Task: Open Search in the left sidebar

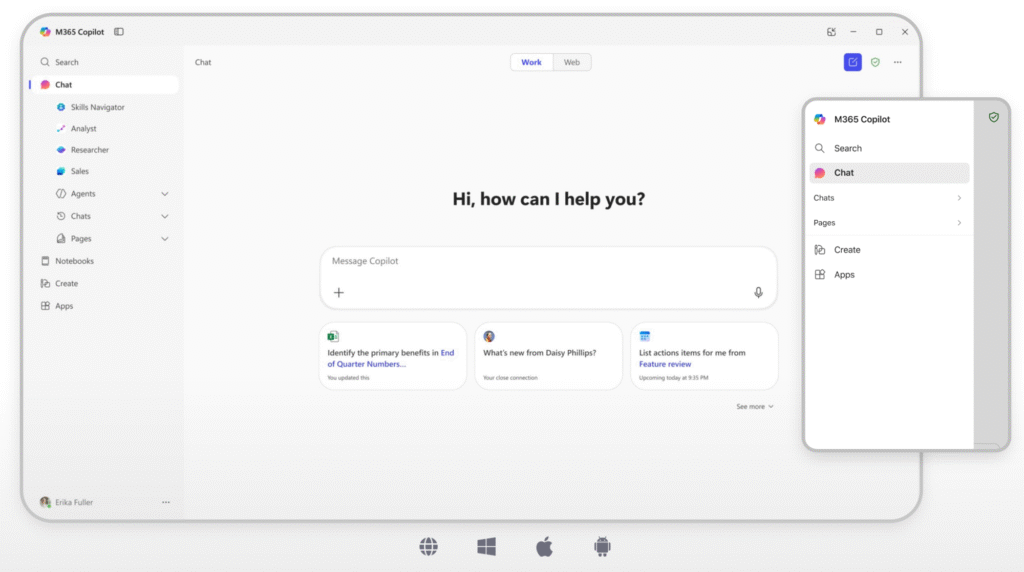Action: 104,62
